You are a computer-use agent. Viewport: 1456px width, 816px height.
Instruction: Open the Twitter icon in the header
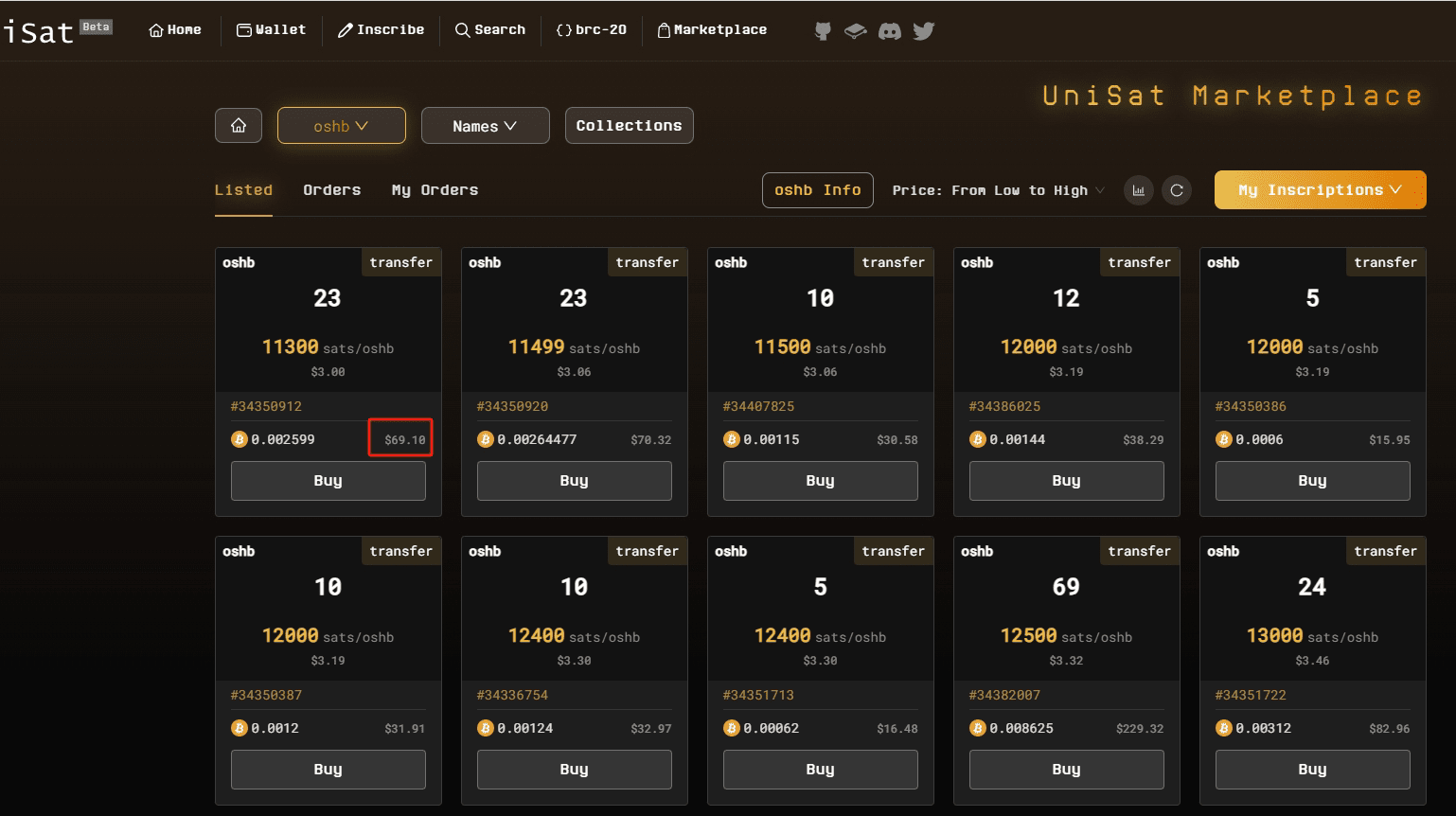(923, 30)
